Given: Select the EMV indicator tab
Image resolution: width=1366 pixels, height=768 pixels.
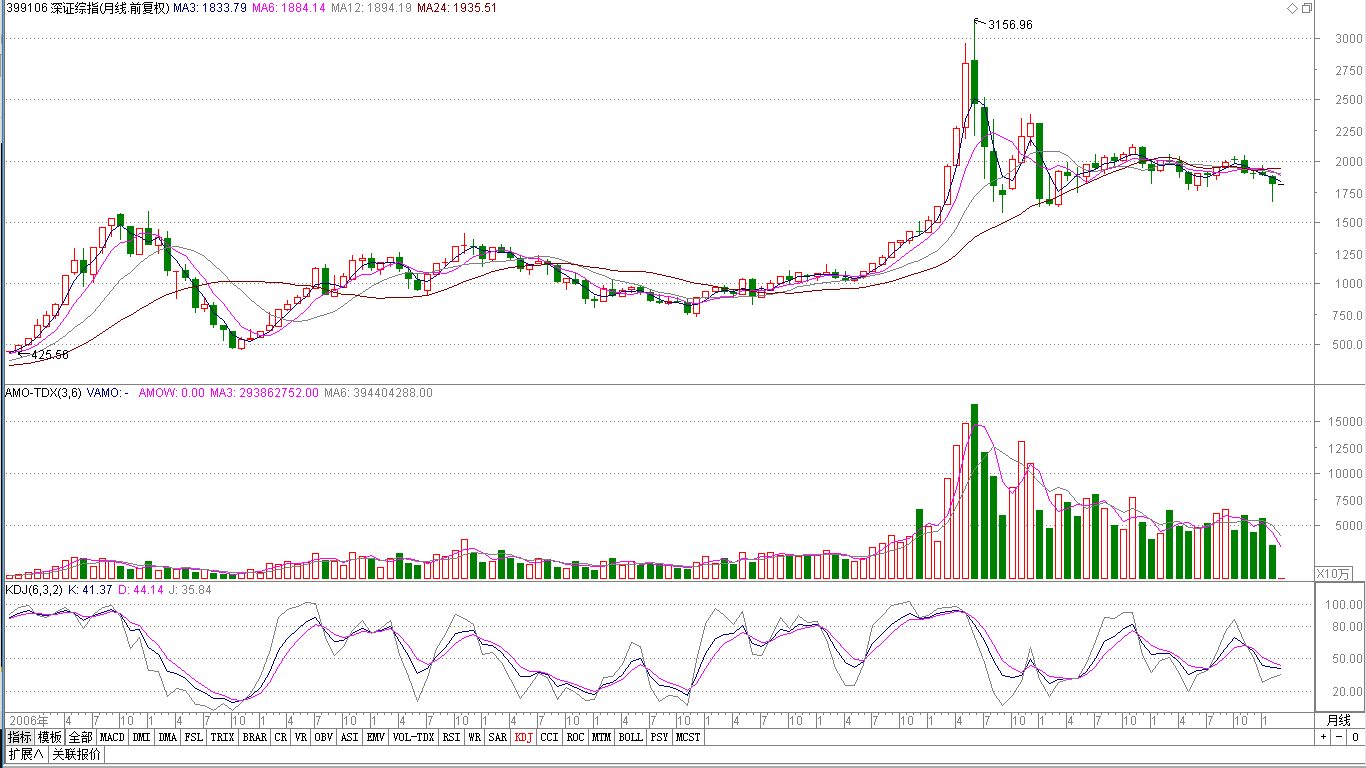Looking at the screenshot, I should coord(376,737).
